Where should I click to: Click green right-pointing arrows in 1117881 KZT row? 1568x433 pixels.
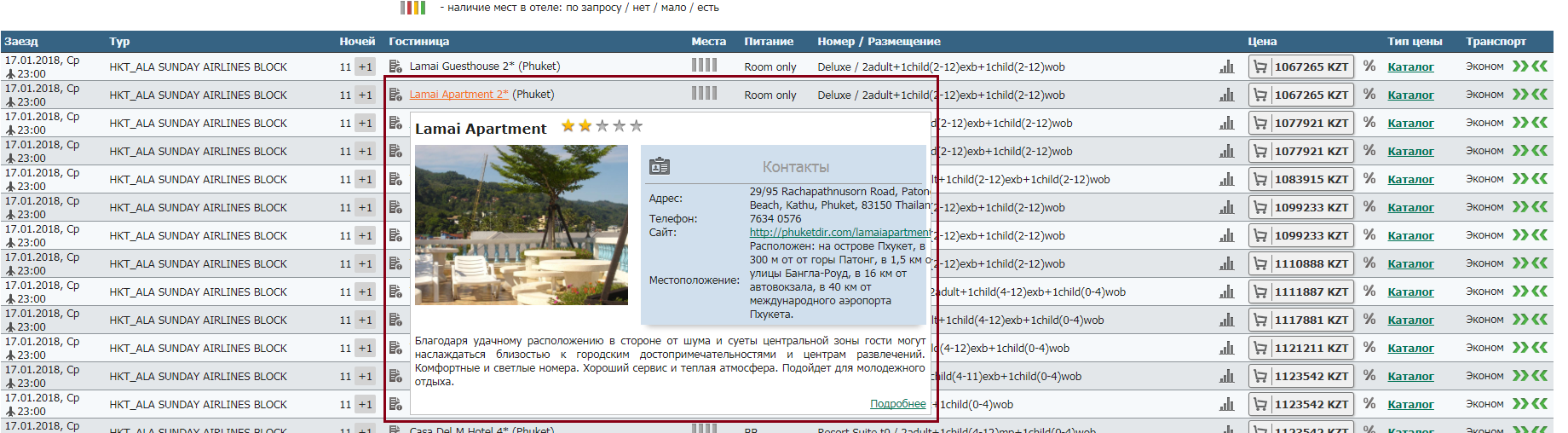pyautogui.click(x=1519, y=320)
